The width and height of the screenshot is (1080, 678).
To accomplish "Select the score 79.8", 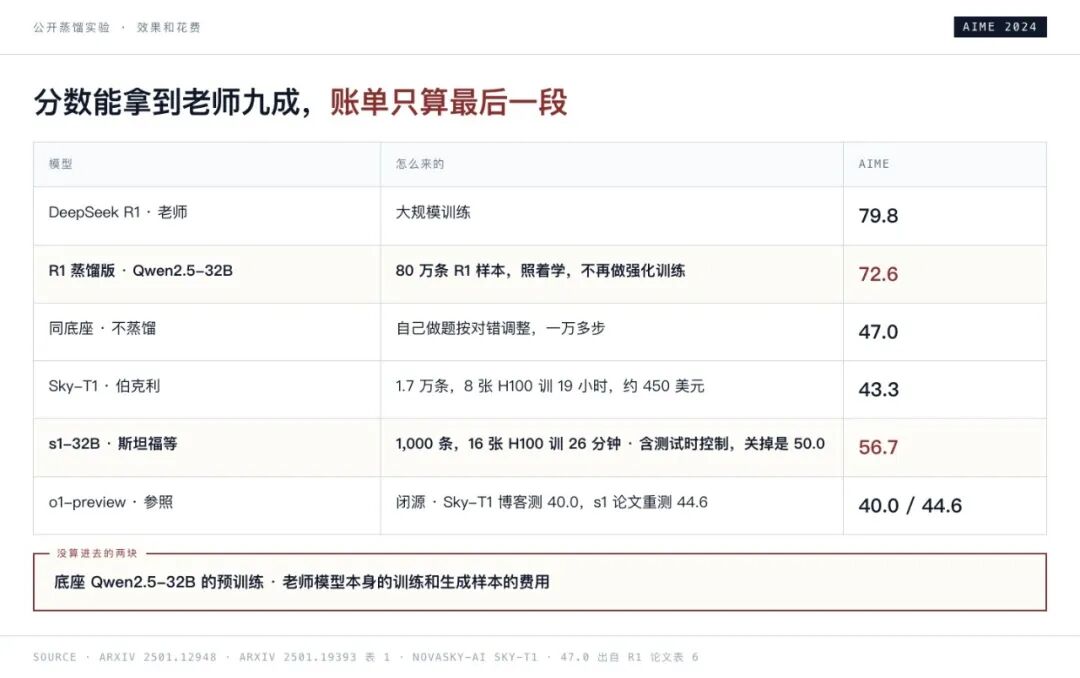I will pos(878,216).
